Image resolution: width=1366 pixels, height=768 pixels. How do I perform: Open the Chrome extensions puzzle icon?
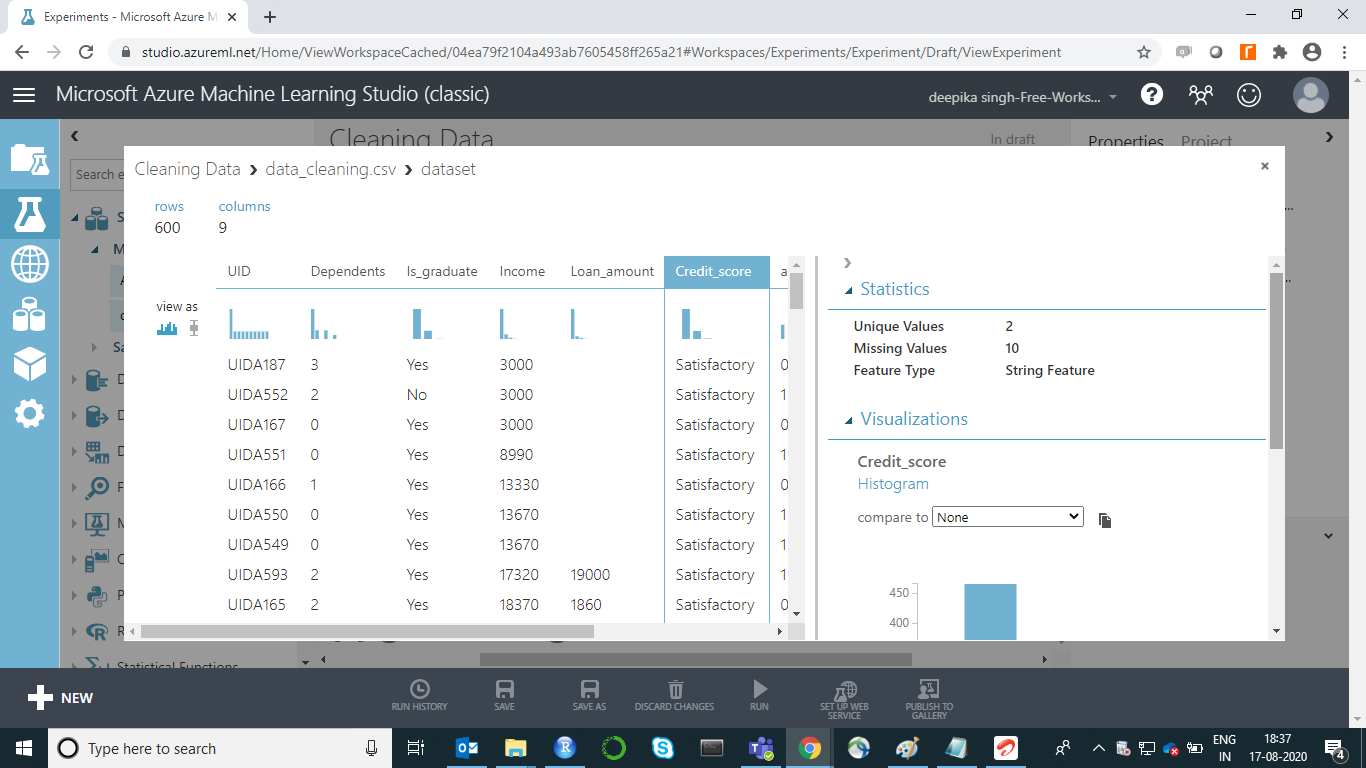pos(1279,52)
